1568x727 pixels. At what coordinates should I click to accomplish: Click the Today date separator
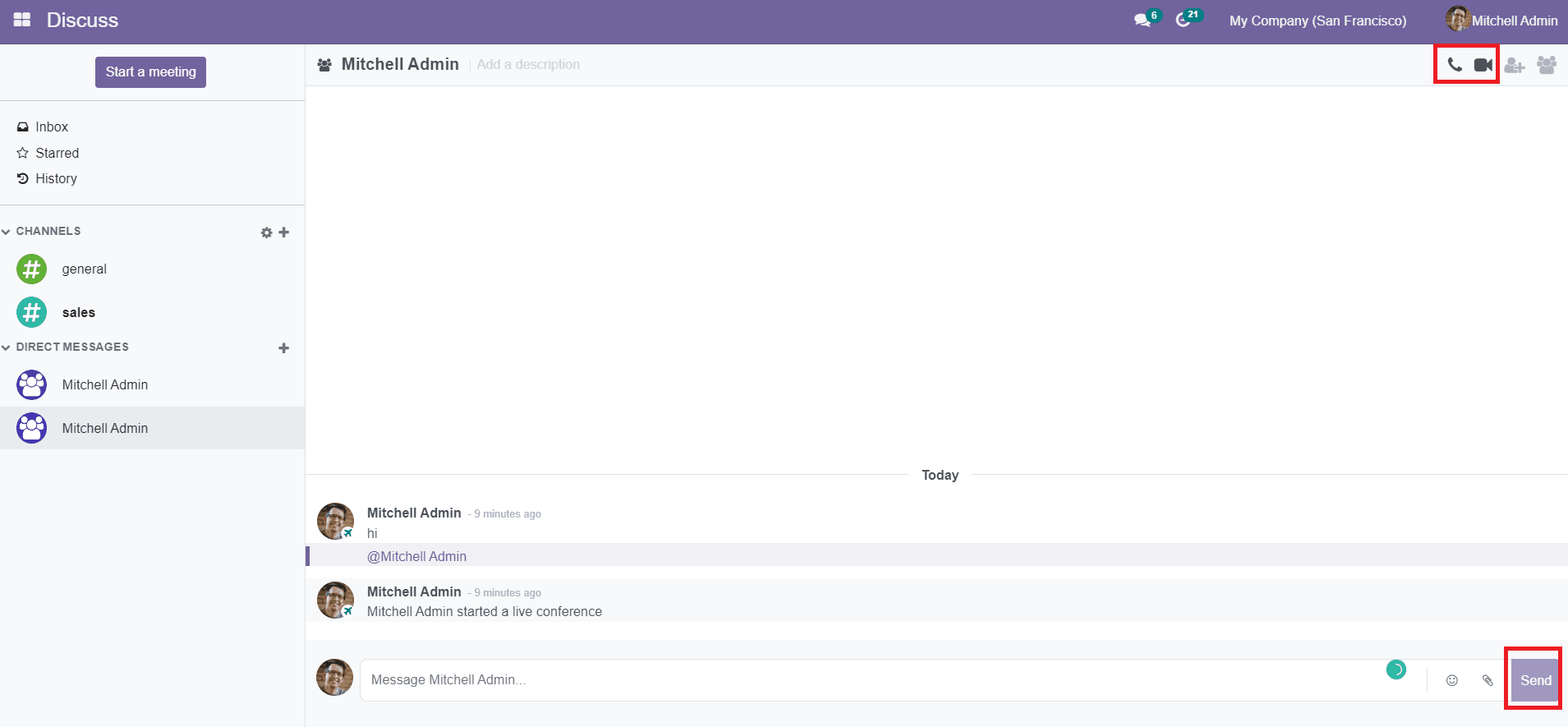tap(940, 475)
